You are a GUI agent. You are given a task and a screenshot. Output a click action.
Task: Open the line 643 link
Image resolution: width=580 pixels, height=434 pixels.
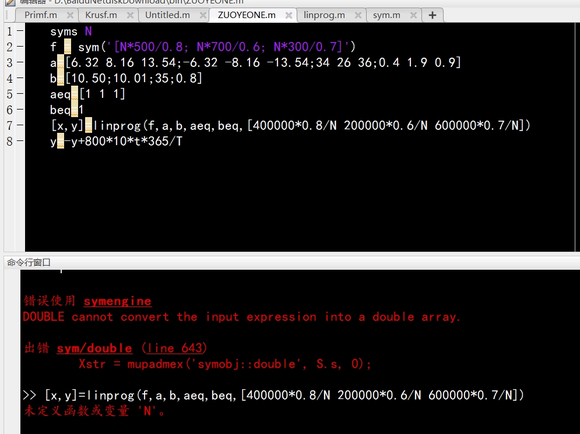tap(175, 348)
